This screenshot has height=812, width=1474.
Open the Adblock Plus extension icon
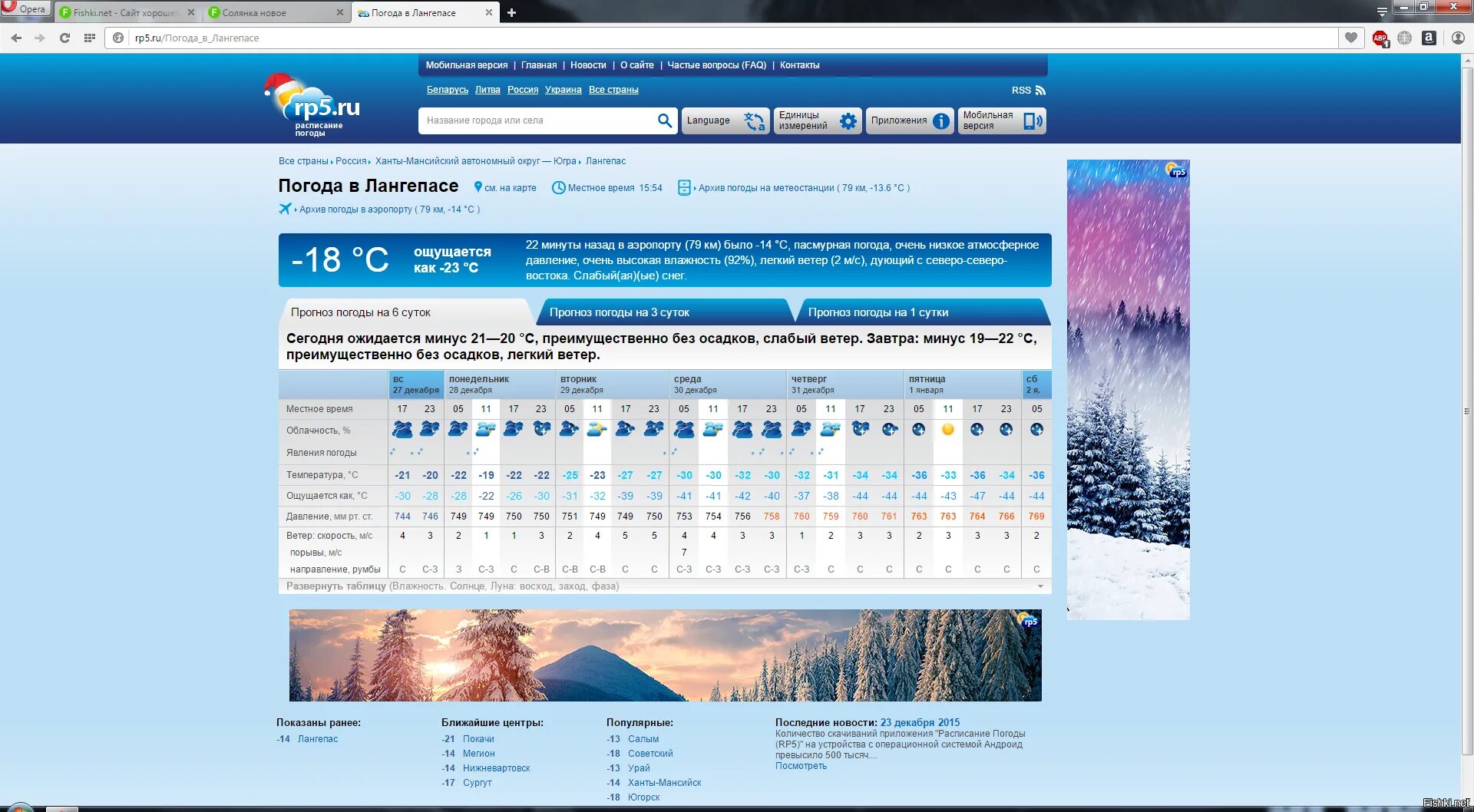(1380, 38)
